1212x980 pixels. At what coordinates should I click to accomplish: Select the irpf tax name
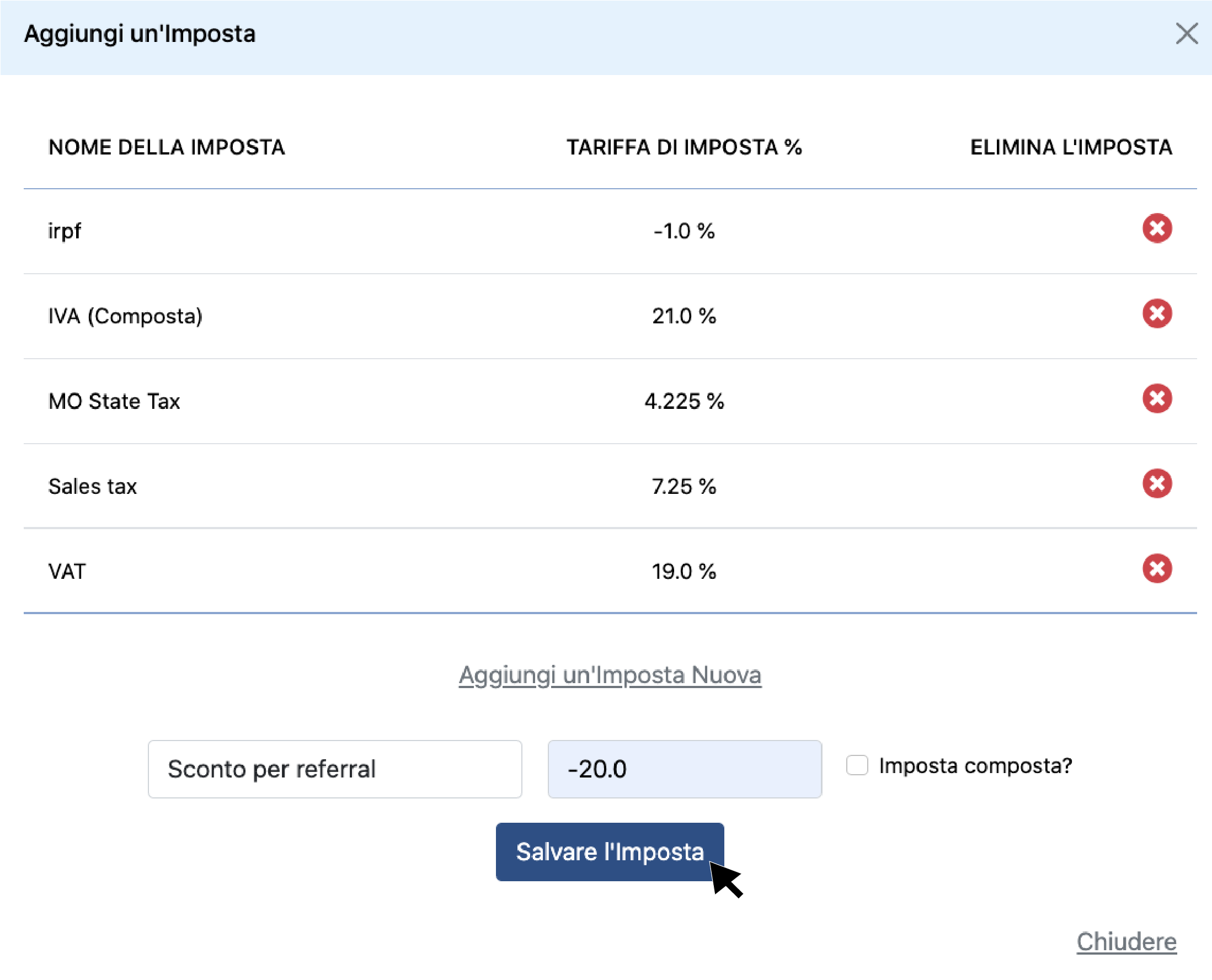tap(65, 231)
